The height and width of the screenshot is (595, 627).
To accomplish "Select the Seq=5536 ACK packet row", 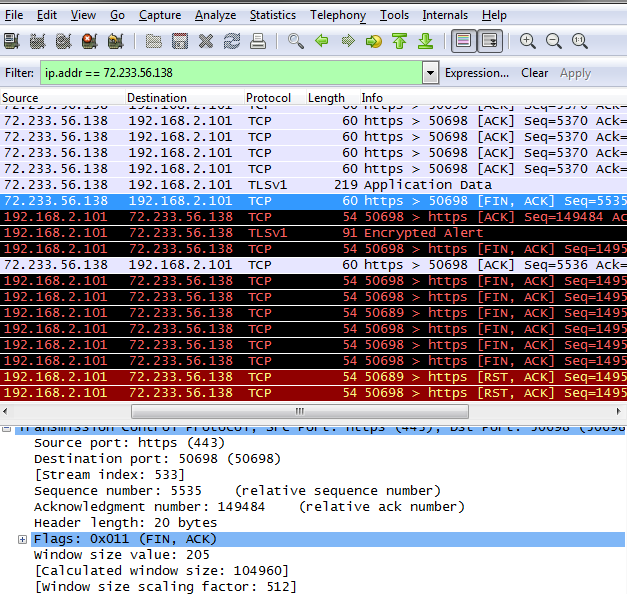I will (314, 265).
